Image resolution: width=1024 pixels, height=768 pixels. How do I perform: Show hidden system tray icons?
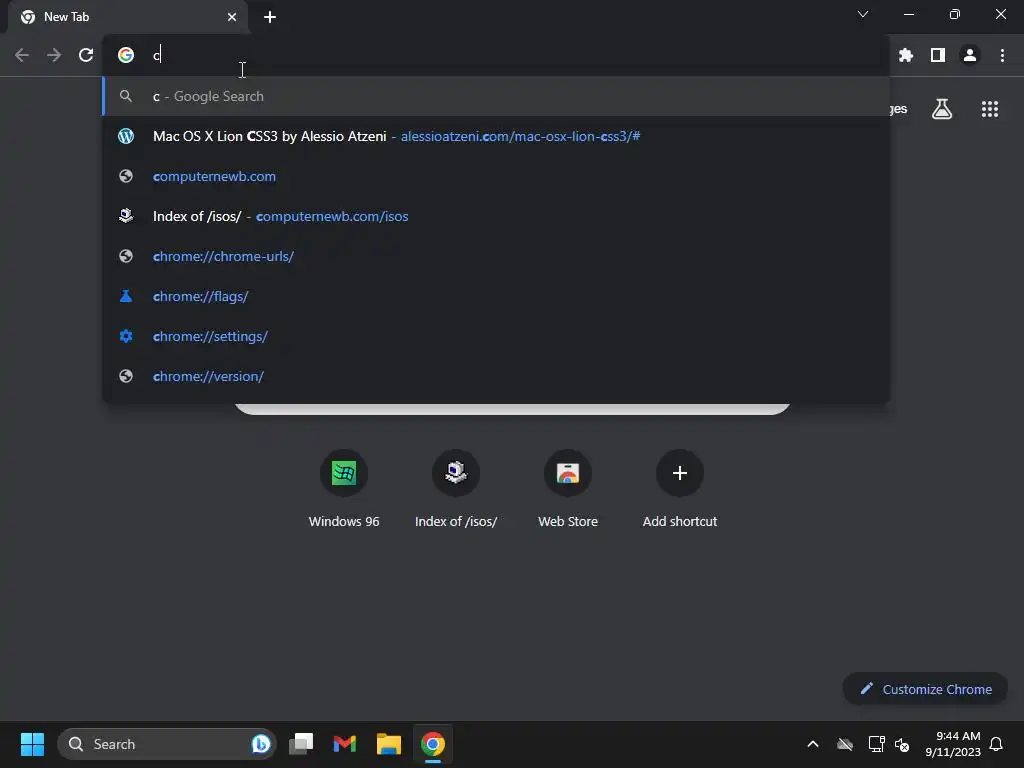(x=813, y=744)
